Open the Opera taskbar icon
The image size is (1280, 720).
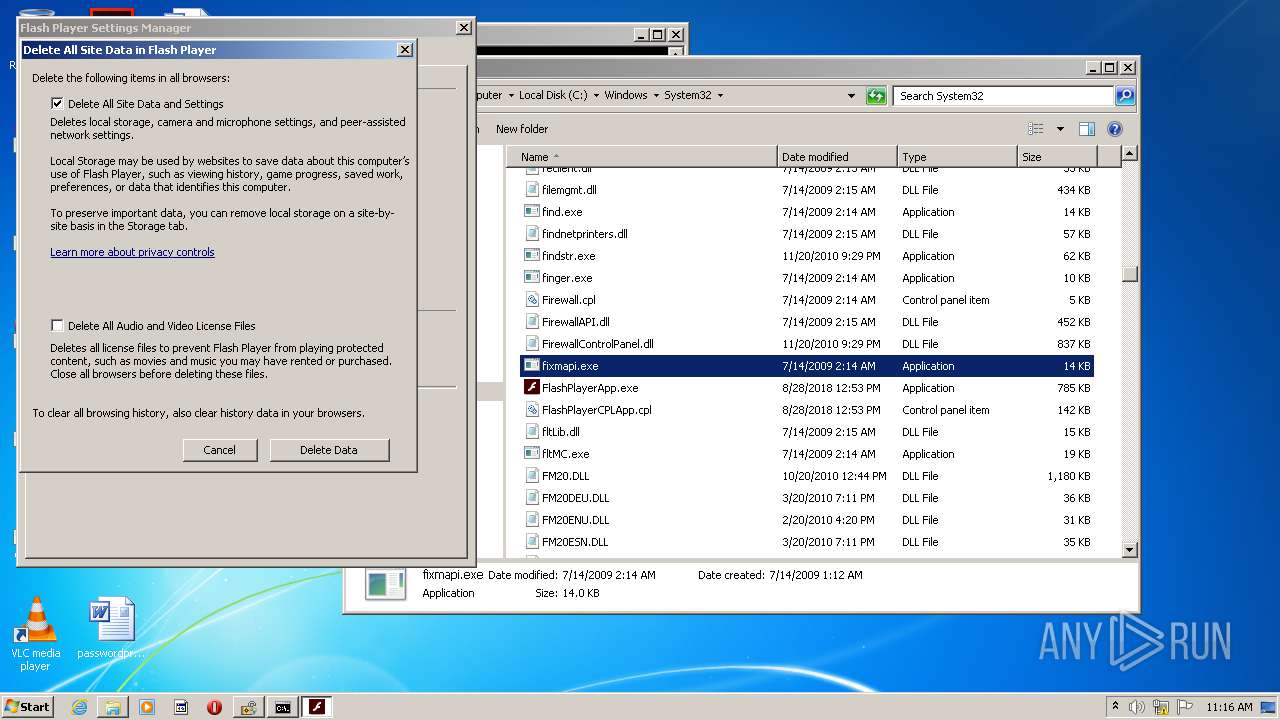pos(214,707)
